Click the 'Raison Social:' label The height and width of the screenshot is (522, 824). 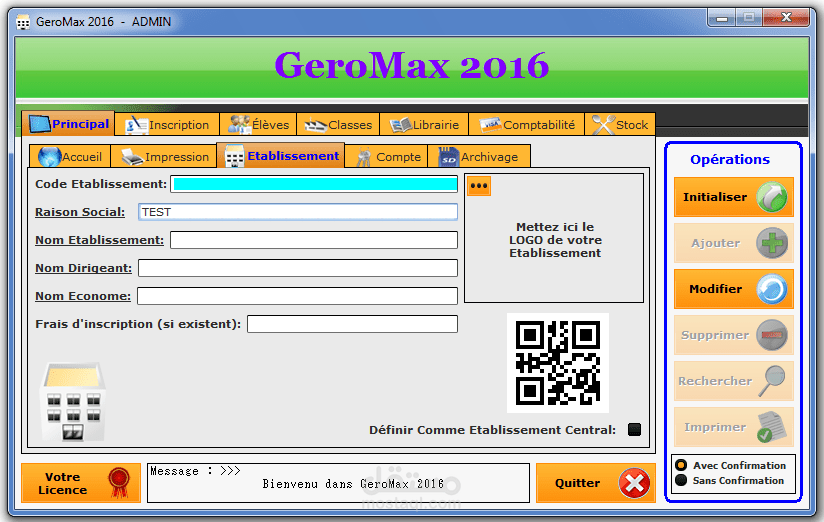[80, 212]
